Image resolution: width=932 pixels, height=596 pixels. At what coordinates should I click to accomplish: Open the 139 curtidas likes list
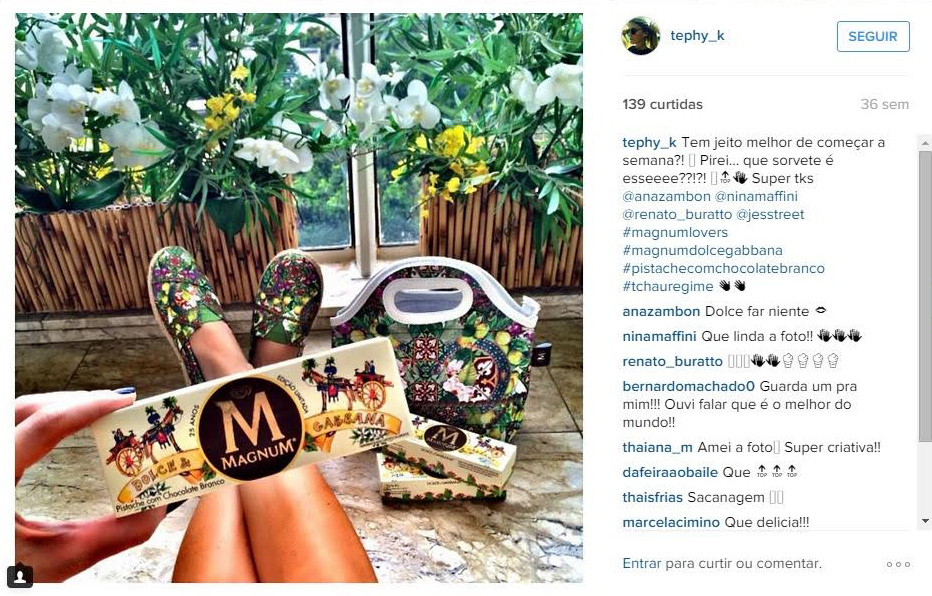662,105
